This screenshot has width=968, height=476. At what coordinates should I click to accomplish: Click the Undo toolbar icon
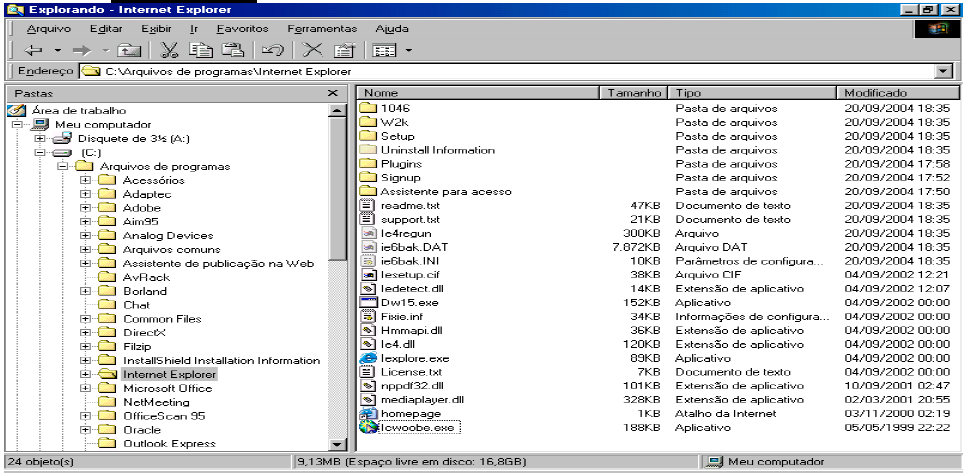click(272, 51)
